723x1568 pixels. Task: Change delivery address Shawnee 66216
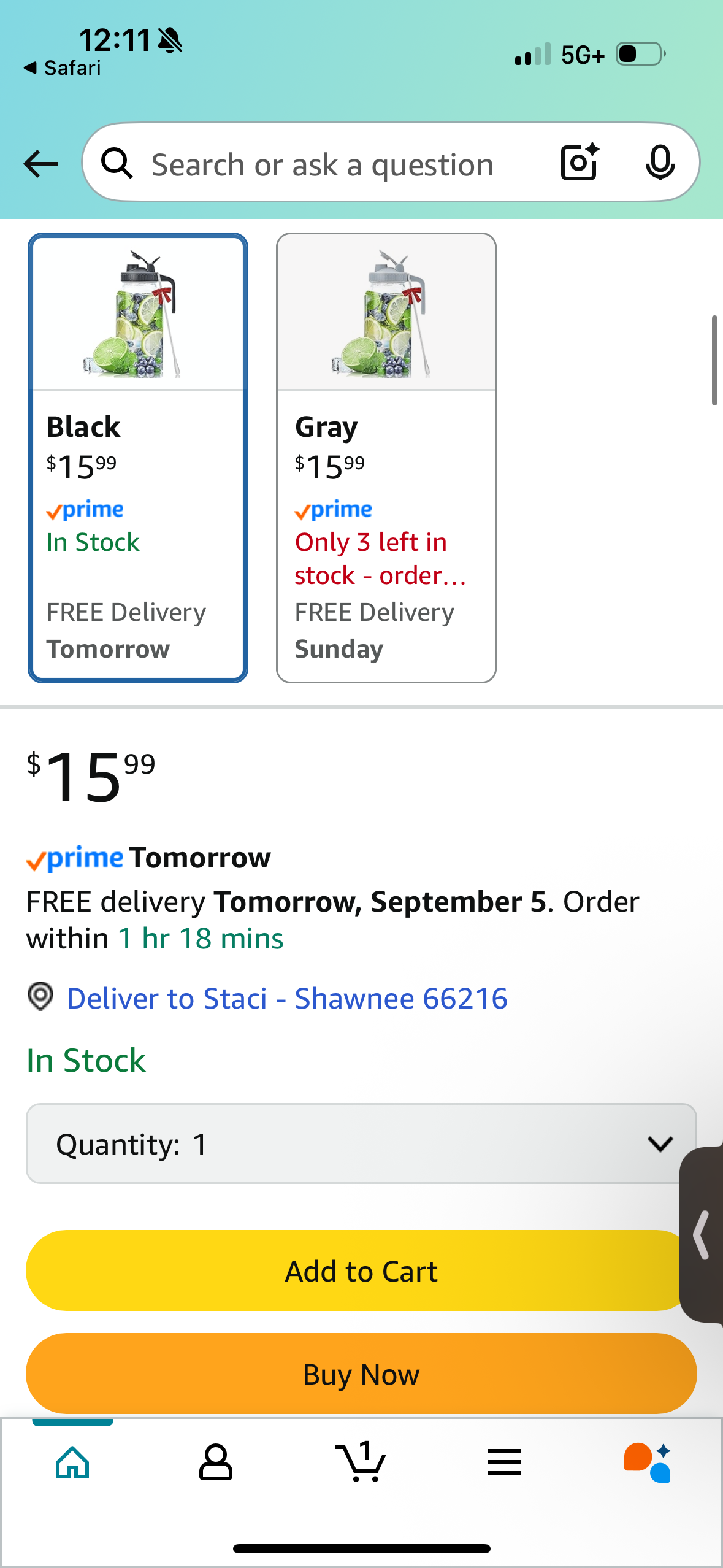pos(287,998)
